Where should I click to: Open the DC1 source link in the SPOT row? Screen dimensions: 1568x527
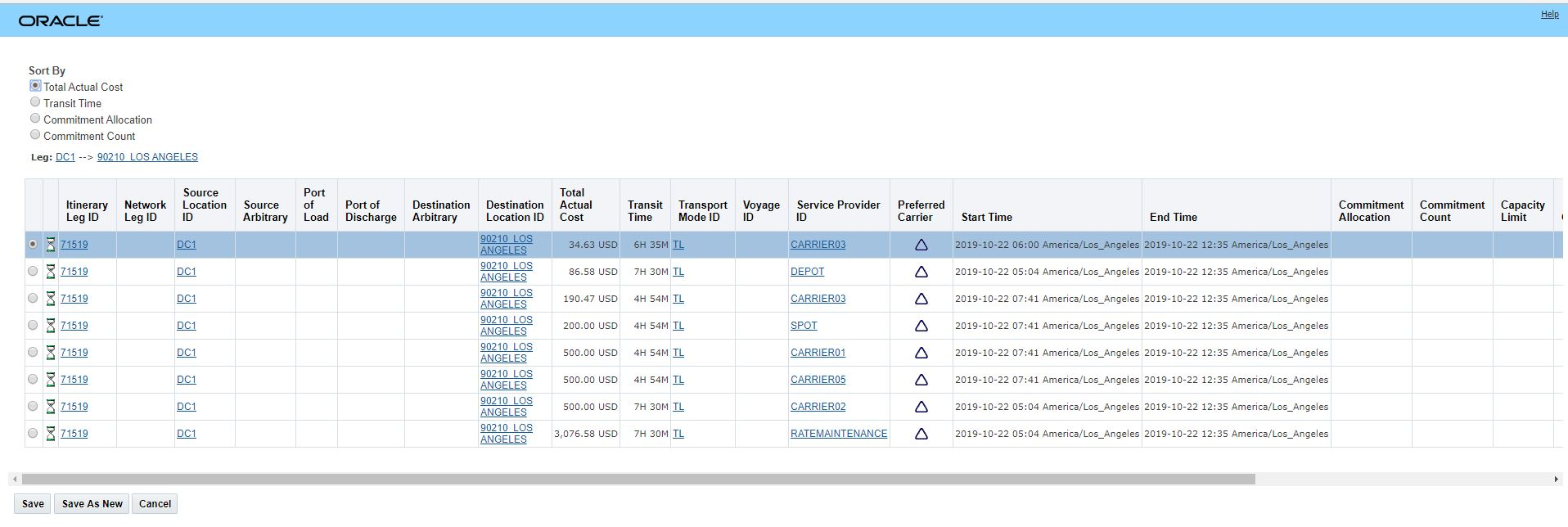pyautogui.click(x=187, y=326)
